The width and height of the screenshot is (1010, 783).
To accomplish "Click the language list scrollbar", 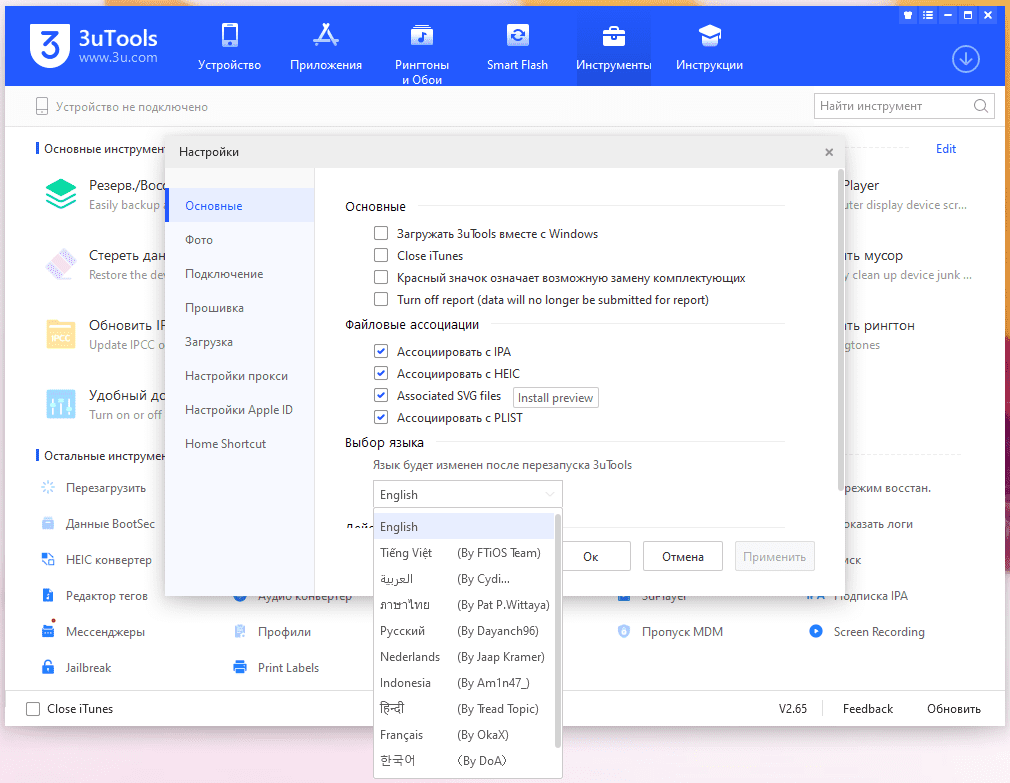I will (x=558, y=631).
